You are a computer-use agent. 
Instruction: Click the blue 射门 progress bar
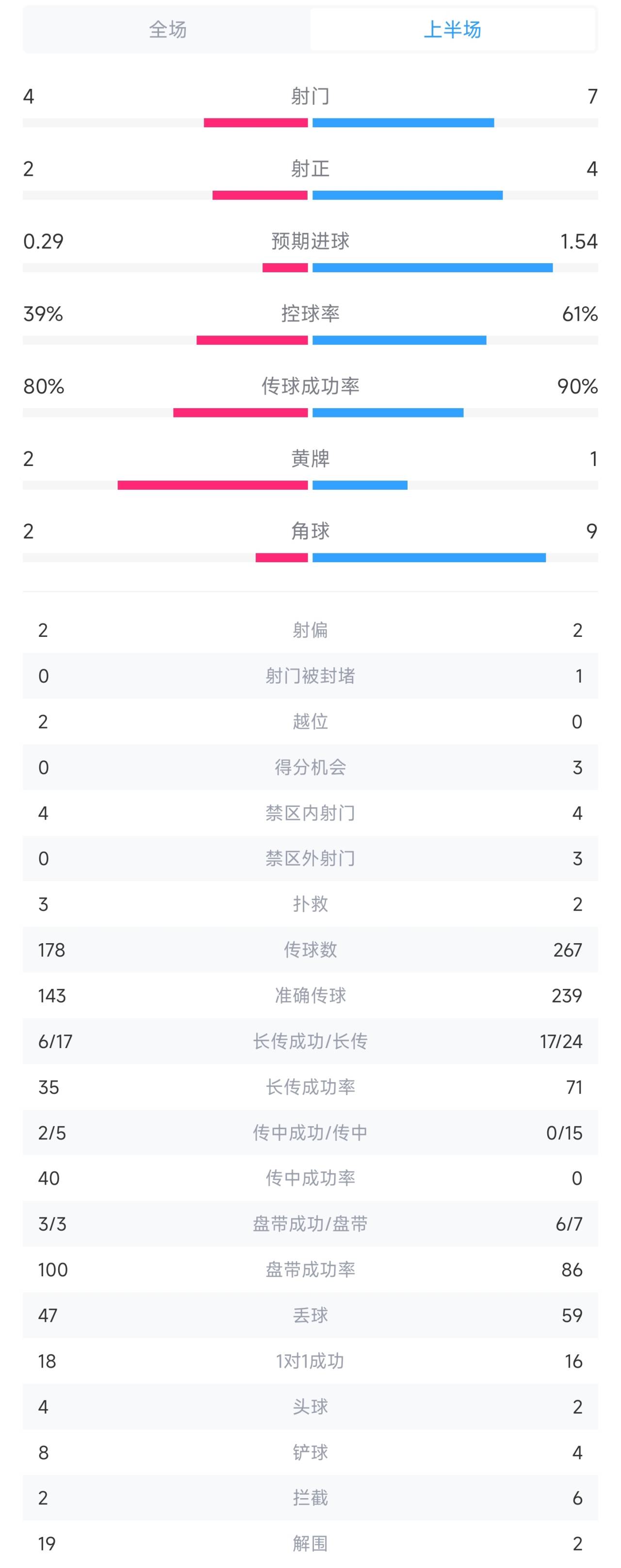point(403,123)
